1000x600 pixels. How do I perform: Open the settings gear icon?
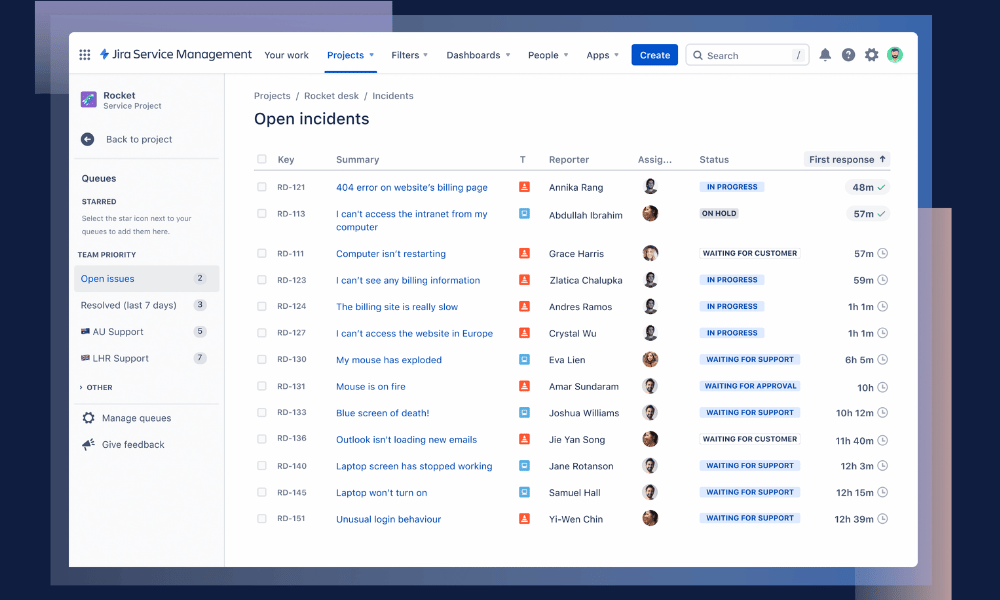871,55
